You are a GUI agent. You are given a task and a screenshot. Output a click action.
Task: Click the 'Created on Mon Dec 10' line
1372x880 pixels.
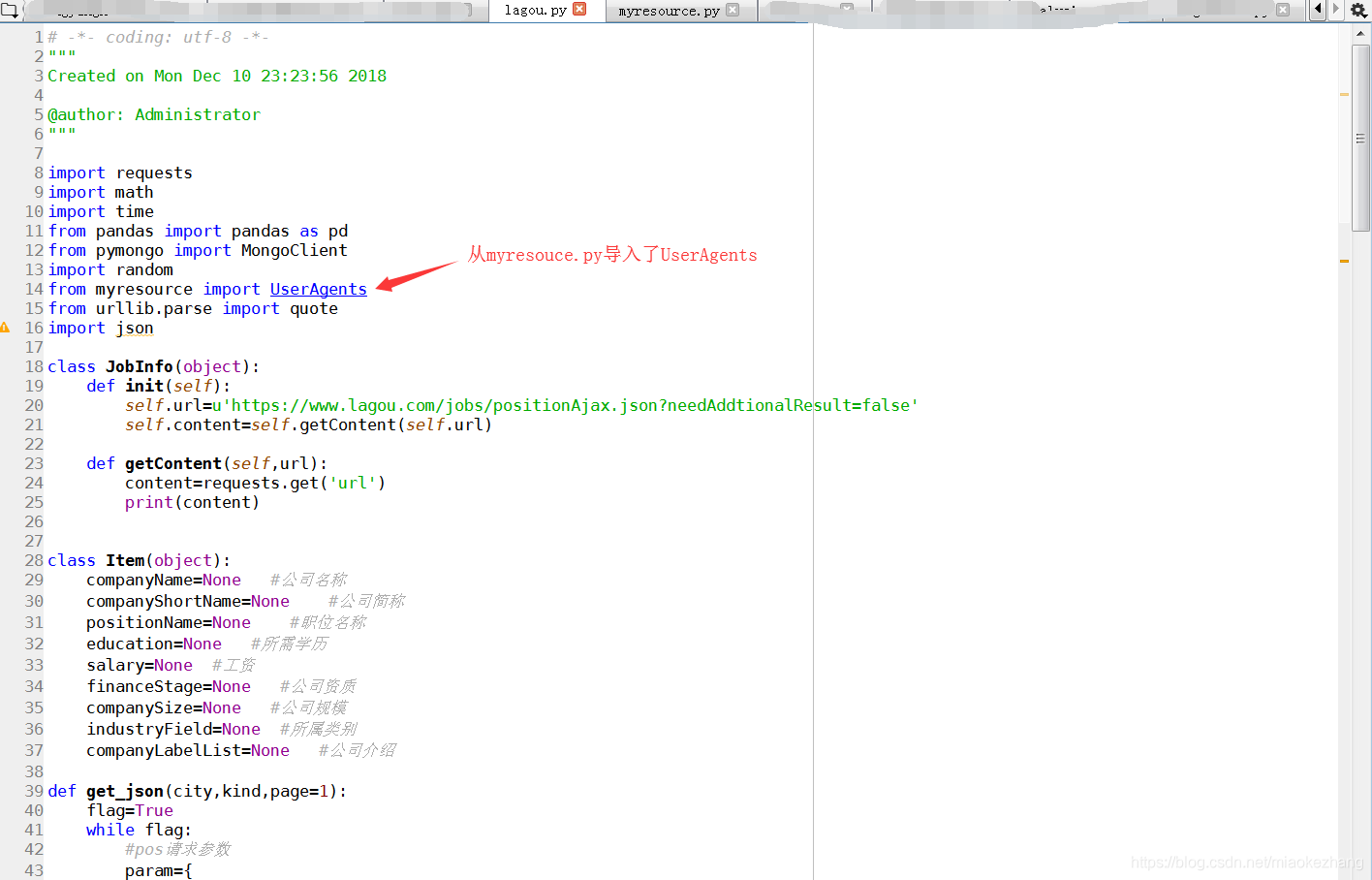click(217, 76)
